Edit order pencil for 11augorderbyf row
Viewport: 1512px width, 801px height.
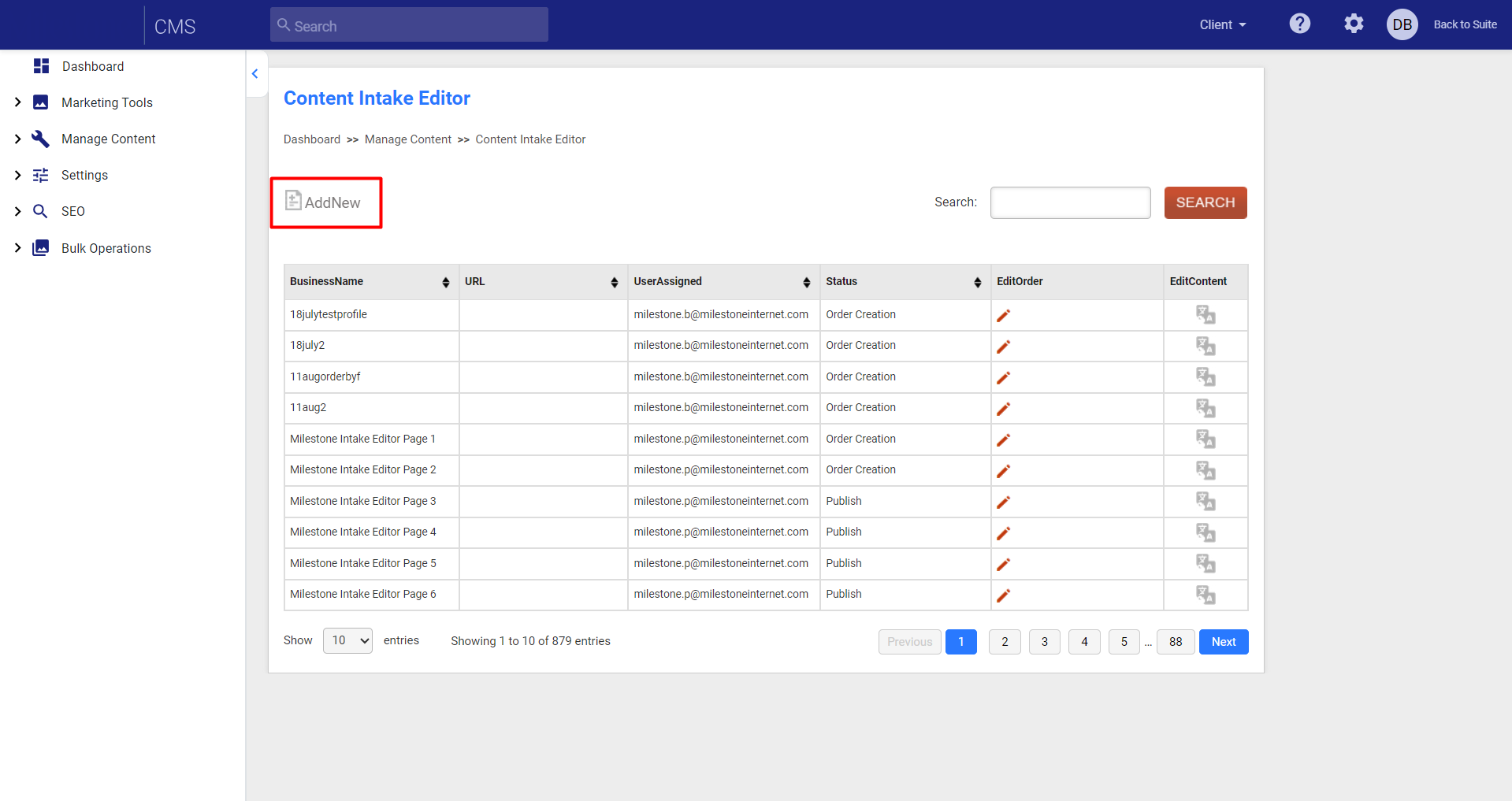click(1003, 378)
